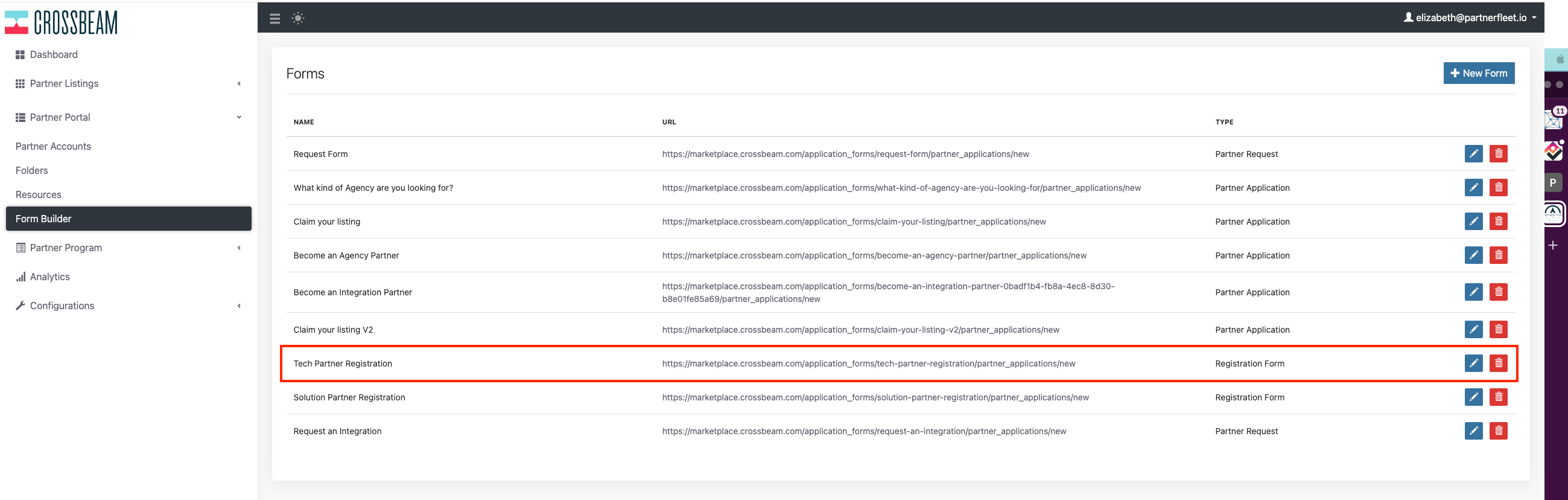Delete the What kind of Agency form
1568x500 pixels.
tap(1498, 188)
